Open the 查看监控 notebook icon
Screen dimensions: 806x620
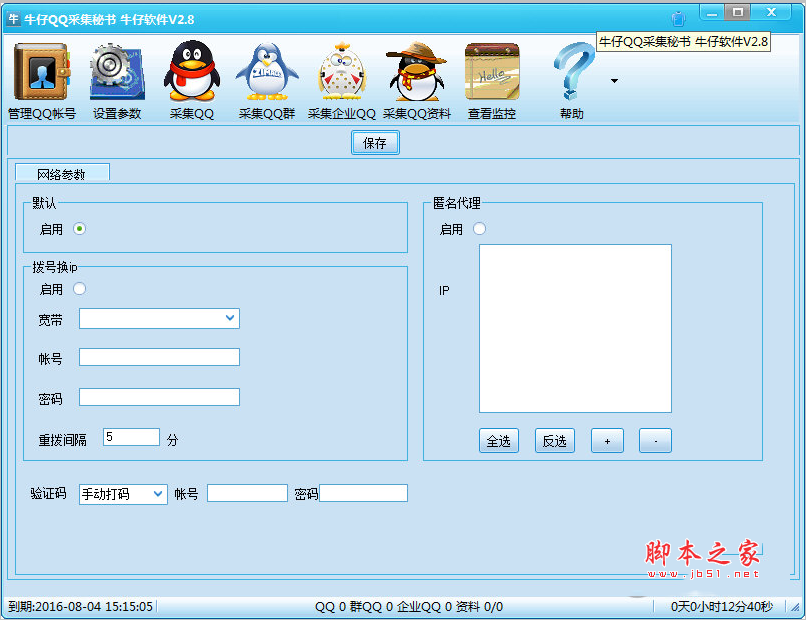(492, 73)
